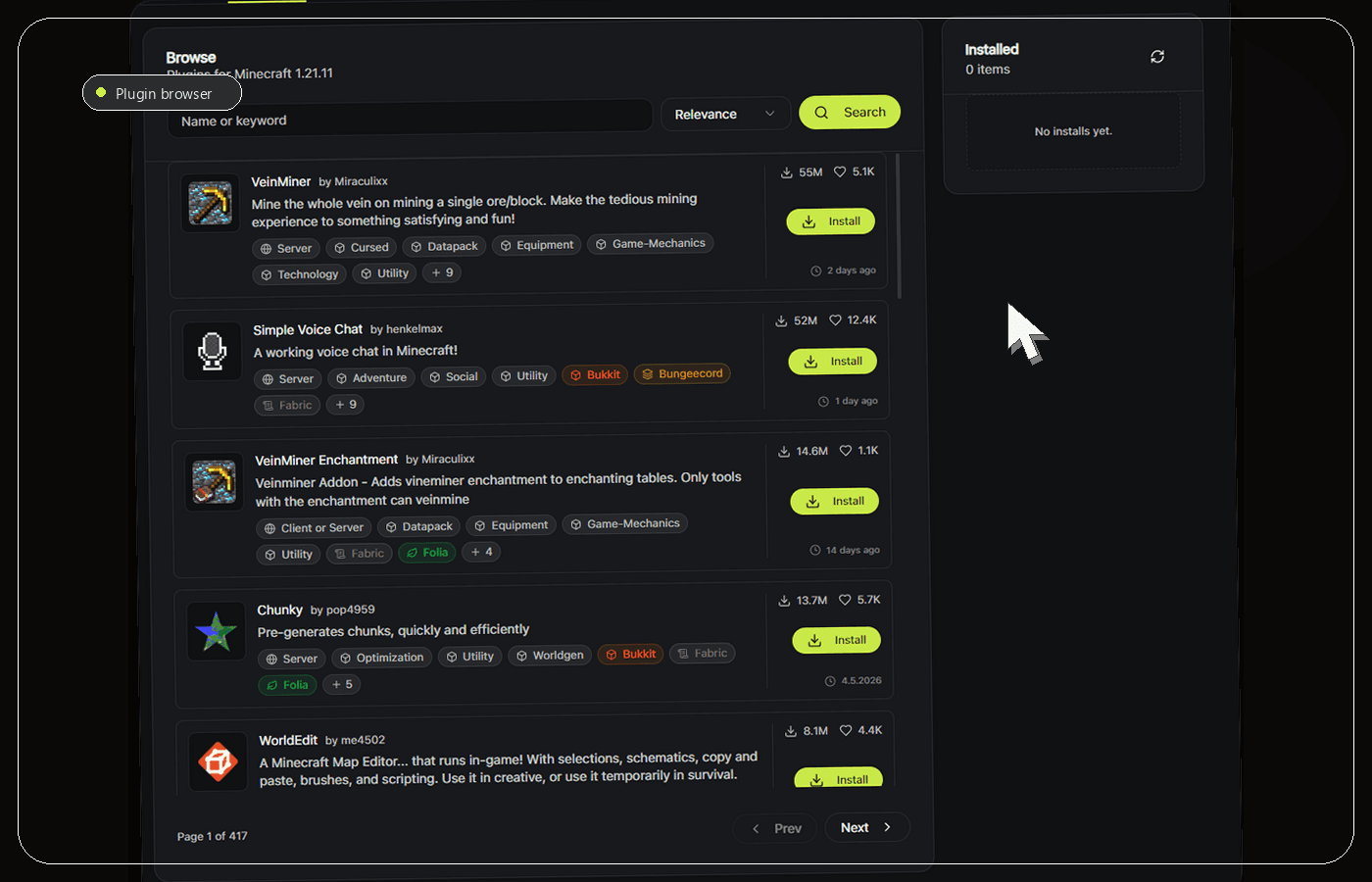Show +5 more tags for Chunky
This screenshot has height=882, width=1372.
click(341, 684)
